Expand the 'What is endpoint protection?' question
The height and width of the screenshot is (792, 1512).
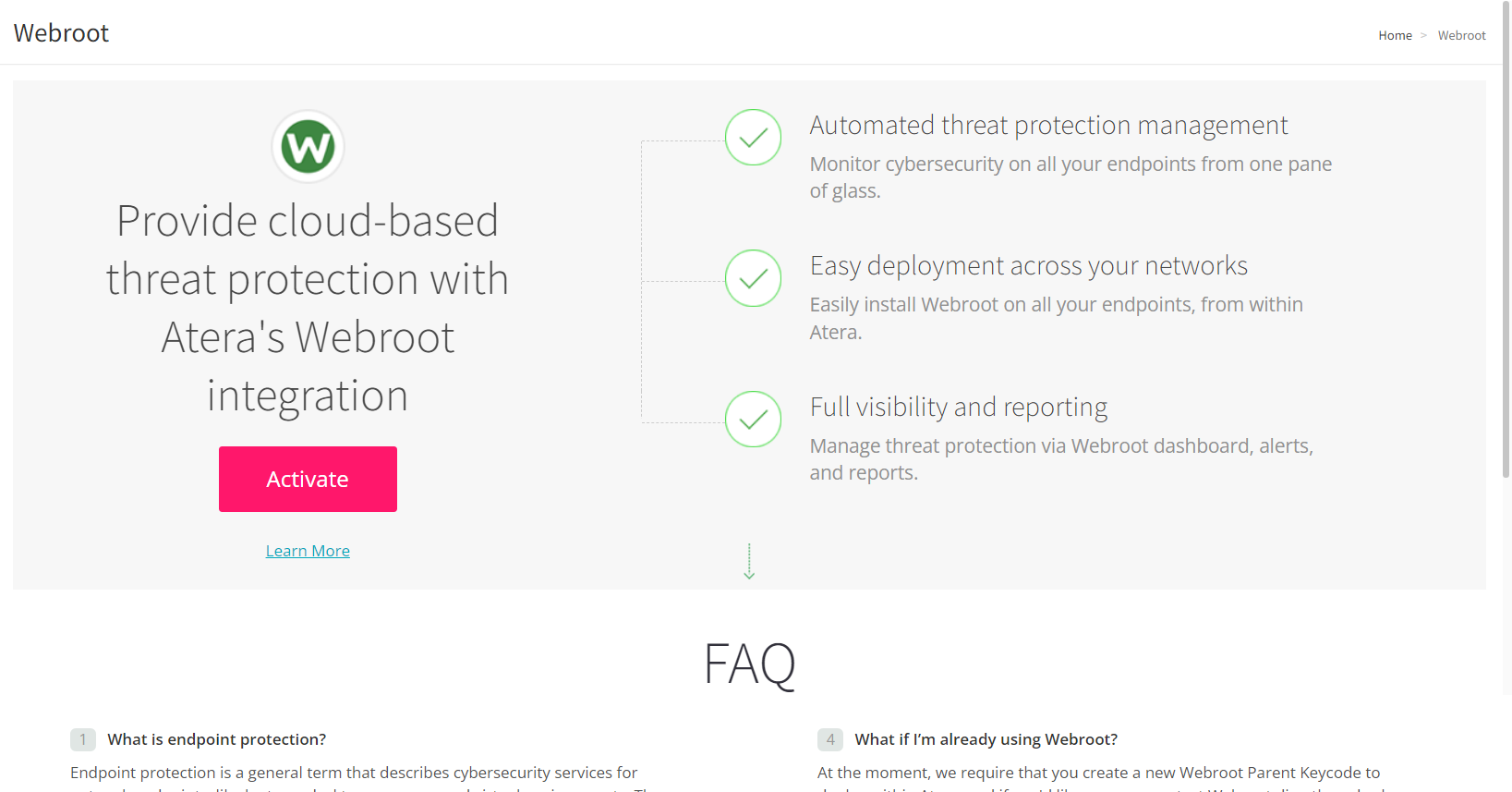coord(217,739)
